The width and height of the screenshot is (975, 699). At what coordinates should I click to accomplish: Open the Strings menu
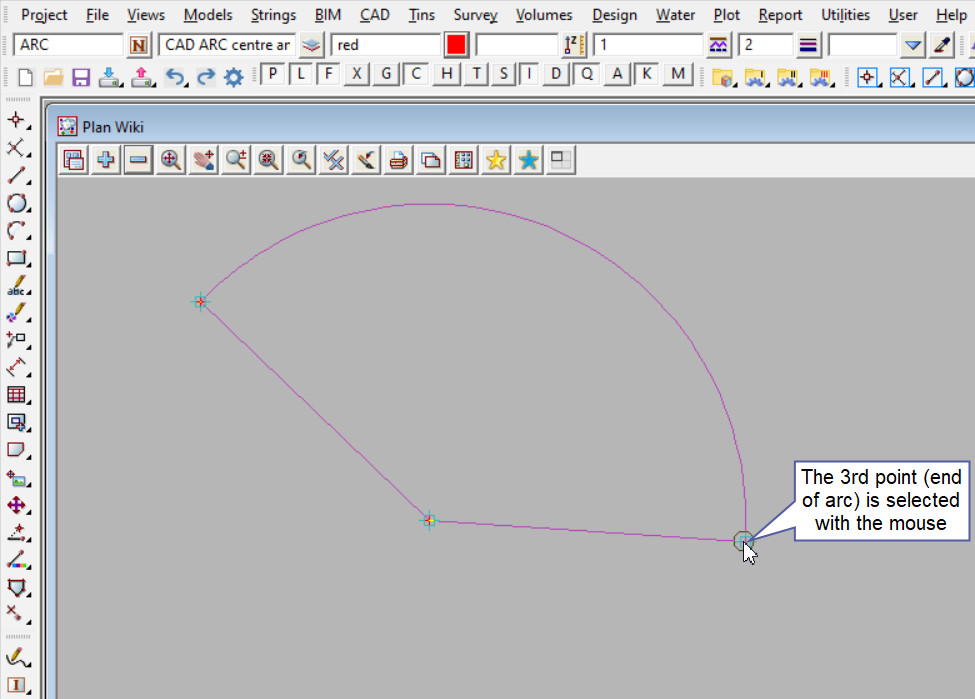coord(273,15)
